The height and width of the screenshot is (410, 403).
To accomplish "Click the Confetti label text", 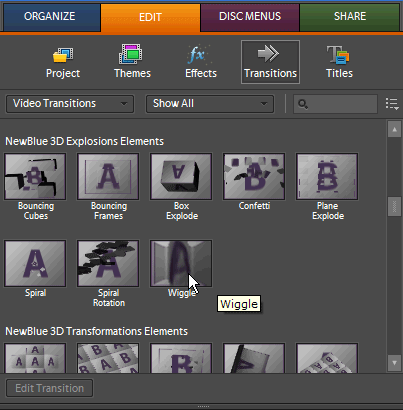I will tap(254, 206).
